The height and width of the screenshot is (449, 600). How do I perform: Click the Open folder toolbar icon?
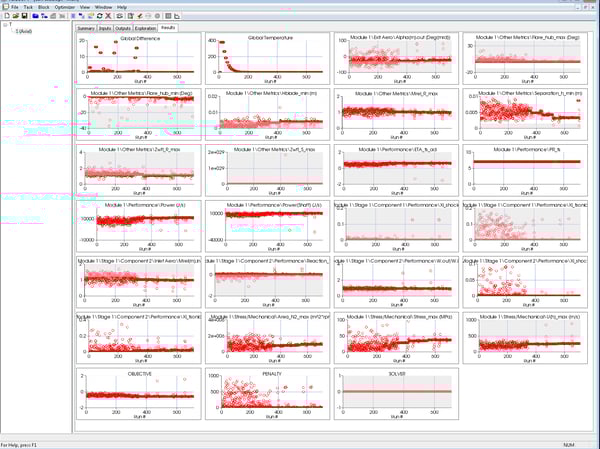pyautogui.click(x=13, y=16)
